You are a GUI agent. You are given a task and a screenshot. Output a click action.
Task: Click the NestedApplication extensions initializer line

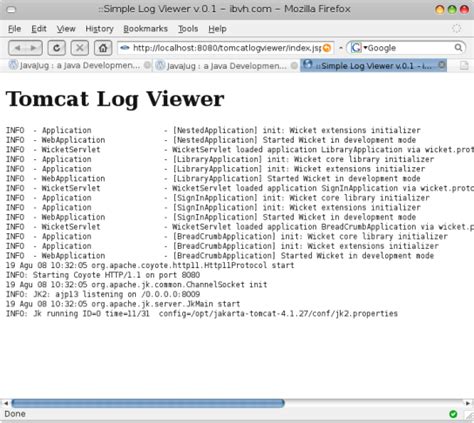pos(213,130)
